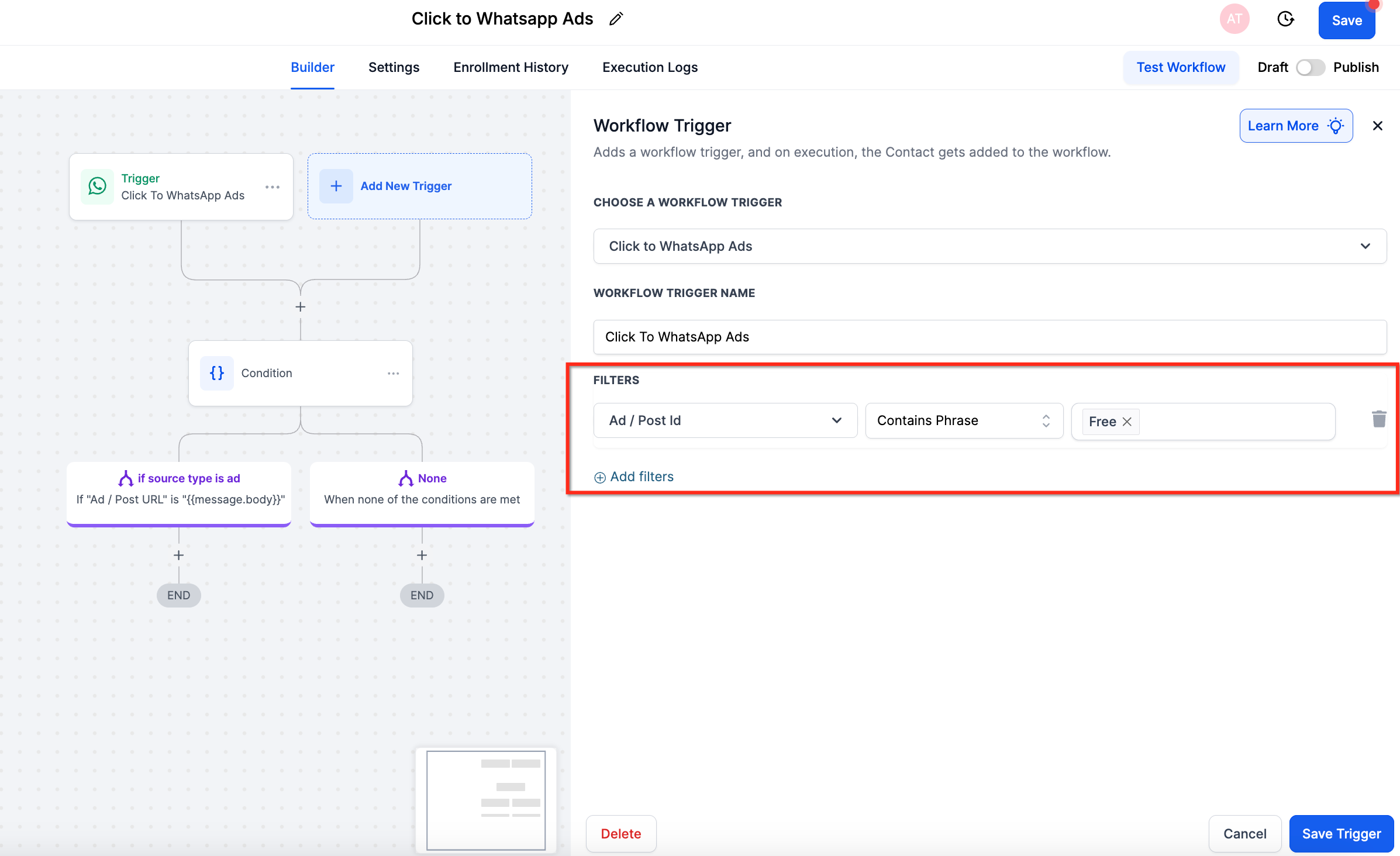Image resolution: width=1400 pixels, height=856 pixels.
Task: Open the Ad / Post Id filter dropdown
Action: (x=725, y=420)
